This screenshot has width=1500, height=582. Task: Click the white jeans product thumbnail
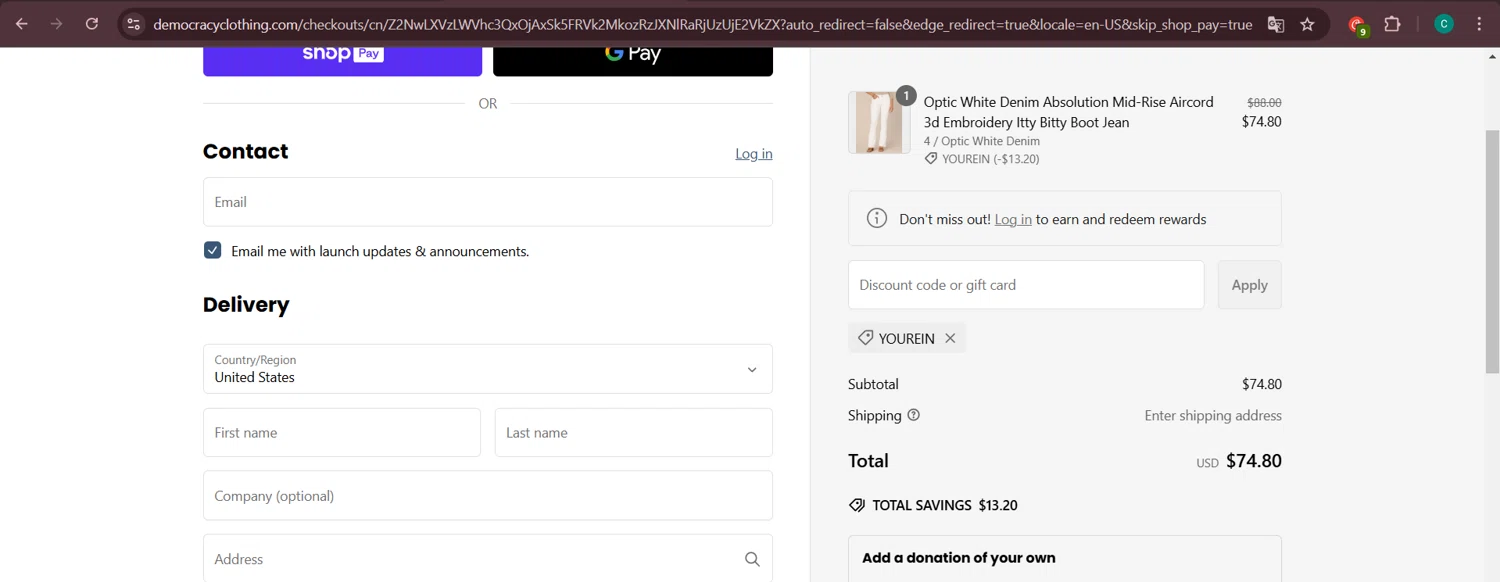click(x=879, y=122)
